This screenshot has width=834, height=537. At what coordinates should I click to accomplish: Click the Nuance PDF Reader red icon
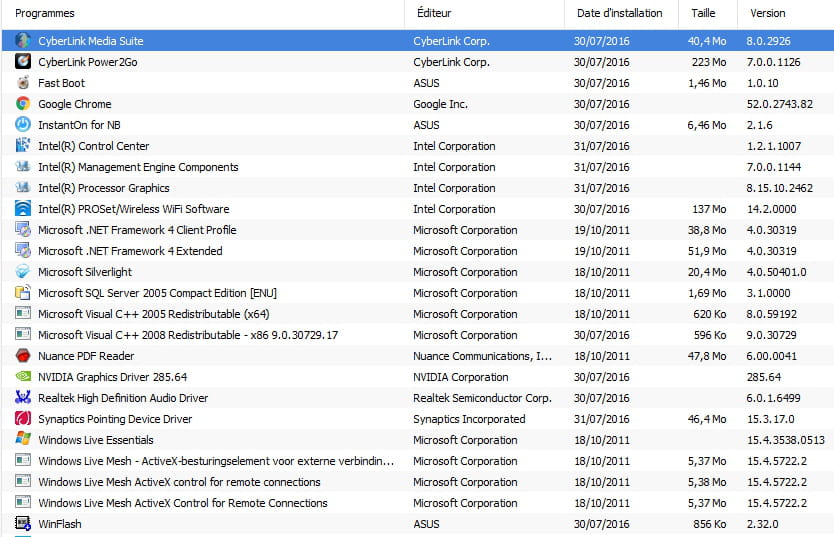pyautogui.click(x=22, y=356)
